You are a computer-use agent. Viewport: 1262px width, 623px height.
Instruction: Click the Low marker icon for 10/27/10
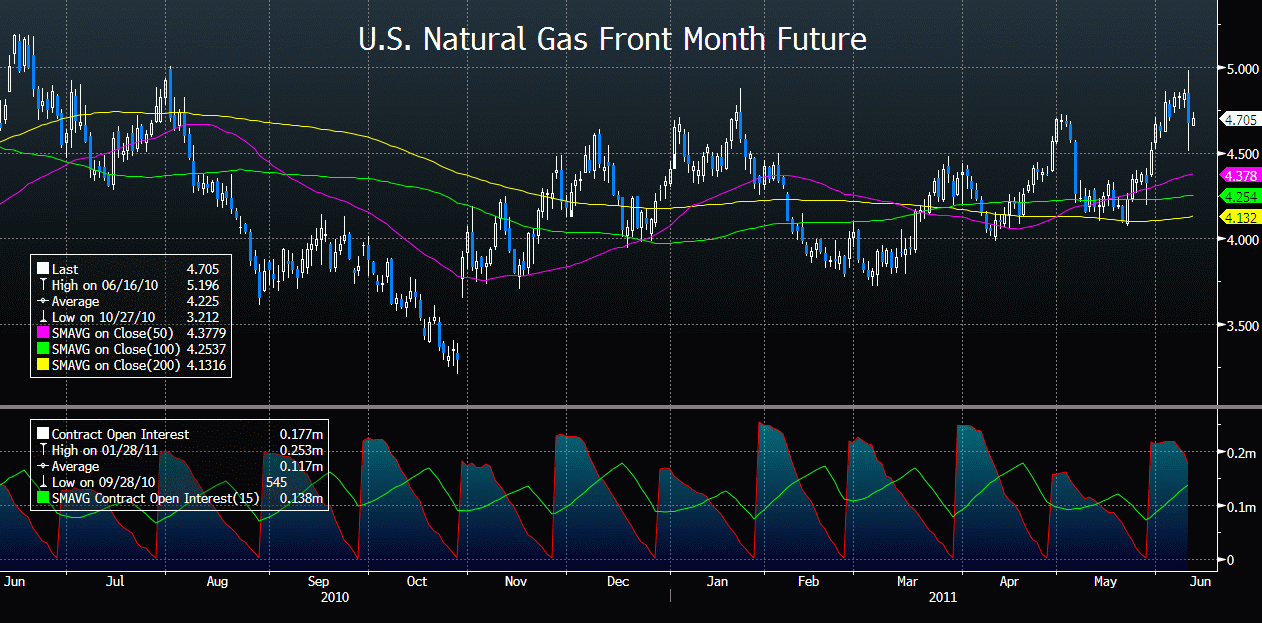coord(42,317)
